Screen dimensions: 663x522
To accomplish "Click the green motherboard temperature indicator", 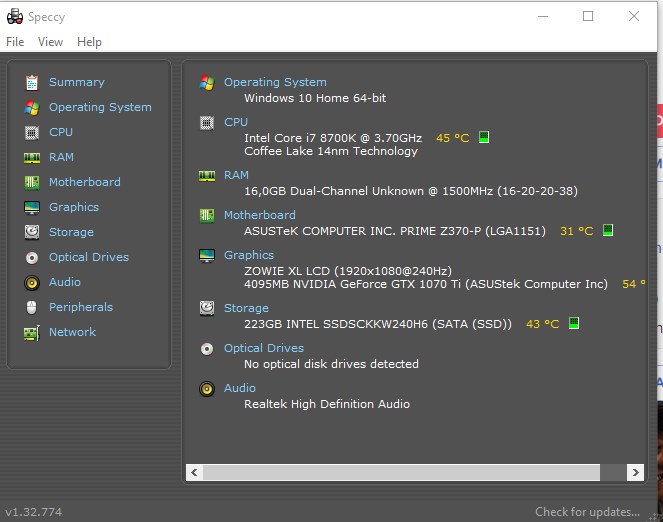I will (x=608, y=230).
